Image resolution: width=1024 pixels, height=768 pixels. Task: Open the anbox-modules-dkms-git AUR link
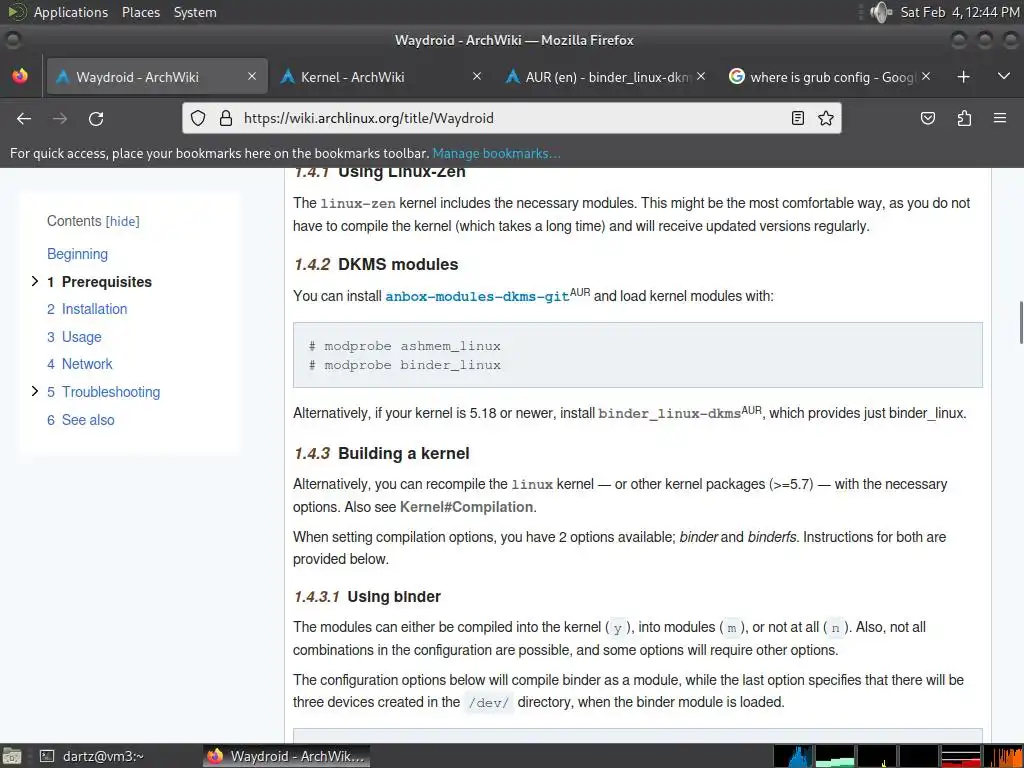click(477, 296)
